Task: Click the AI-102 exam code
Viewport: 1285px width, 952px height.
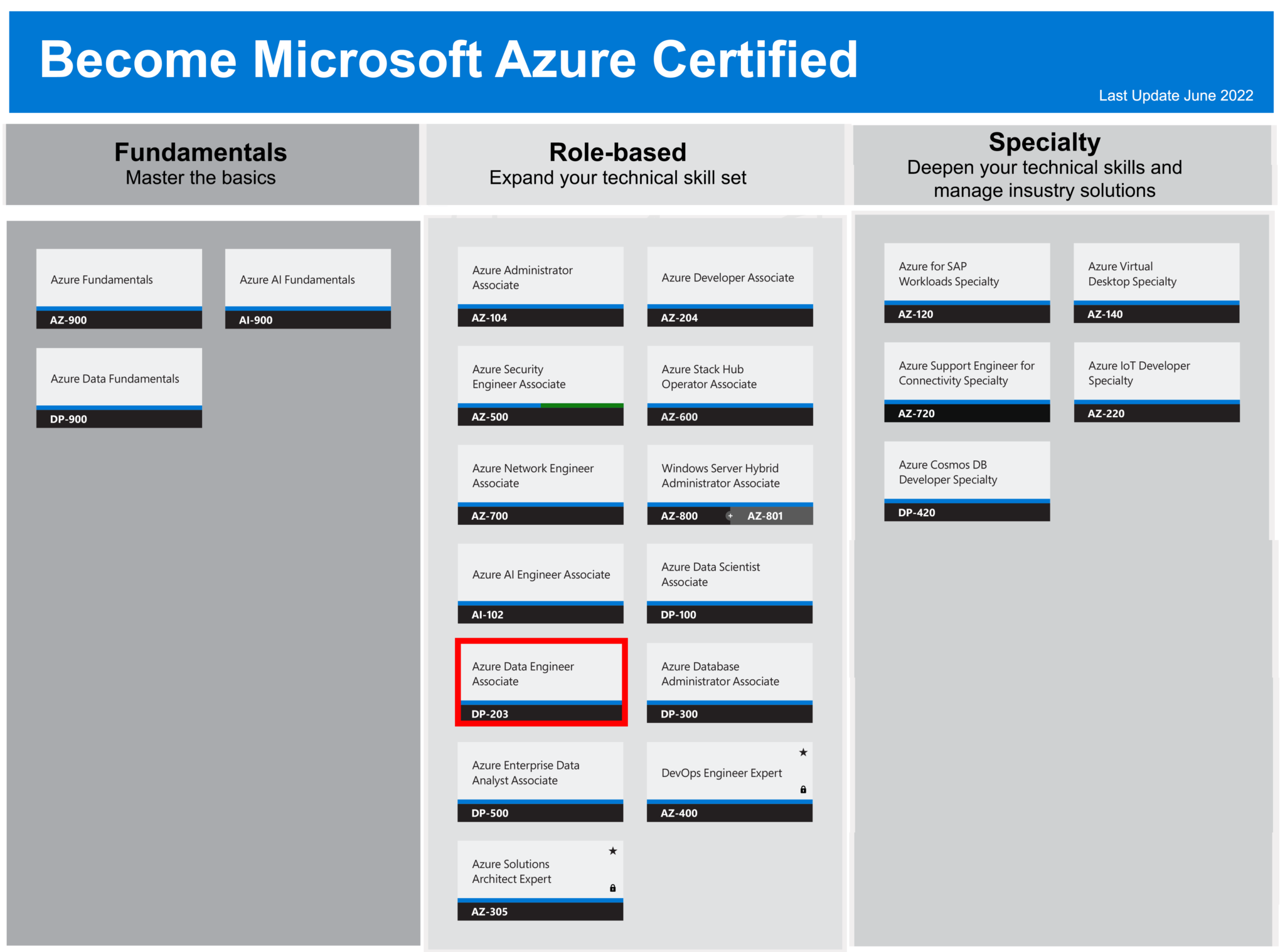Action: 488,615
